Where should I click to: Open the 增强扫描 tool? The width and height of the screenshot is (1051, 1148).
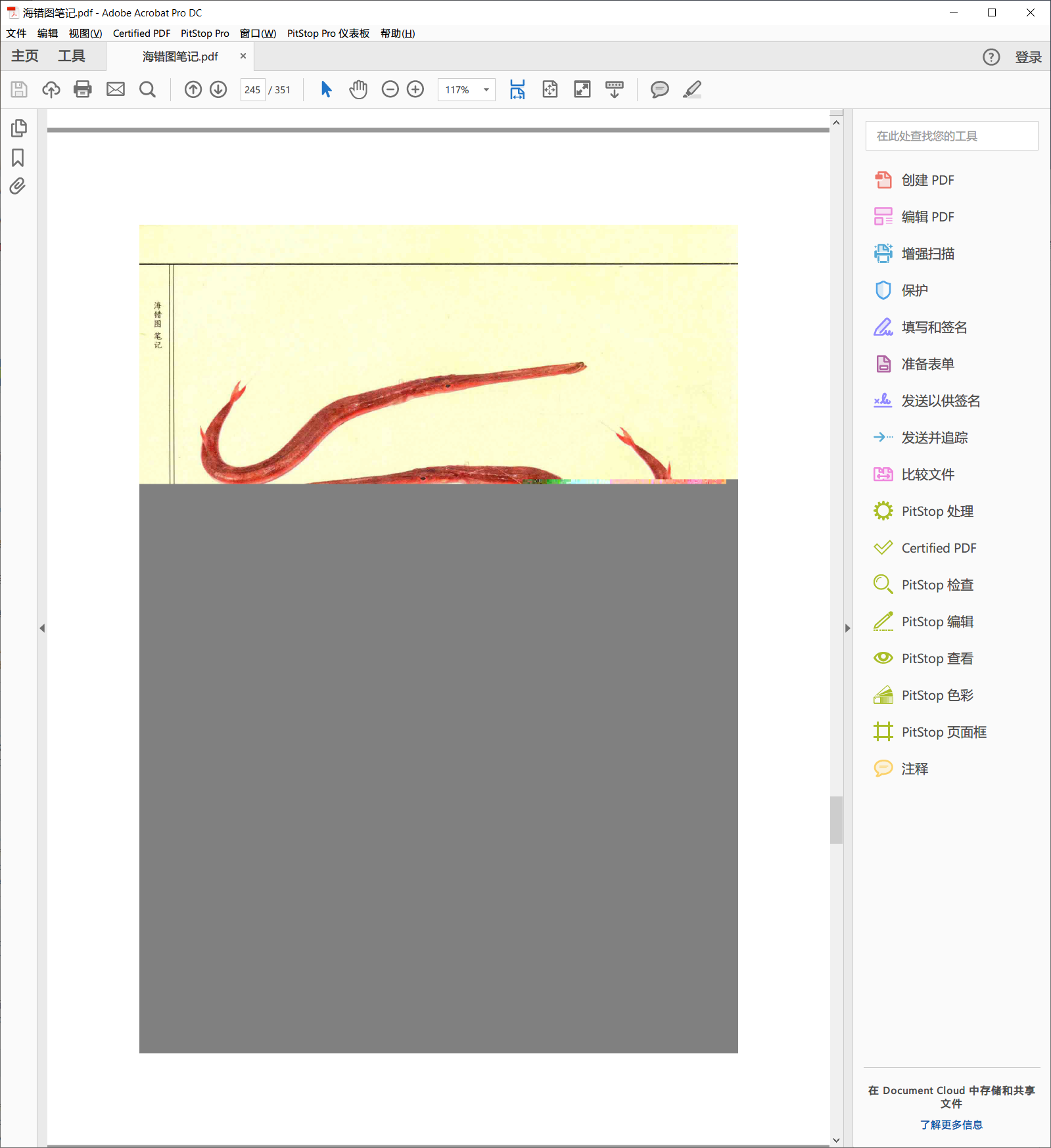point(915,254)
